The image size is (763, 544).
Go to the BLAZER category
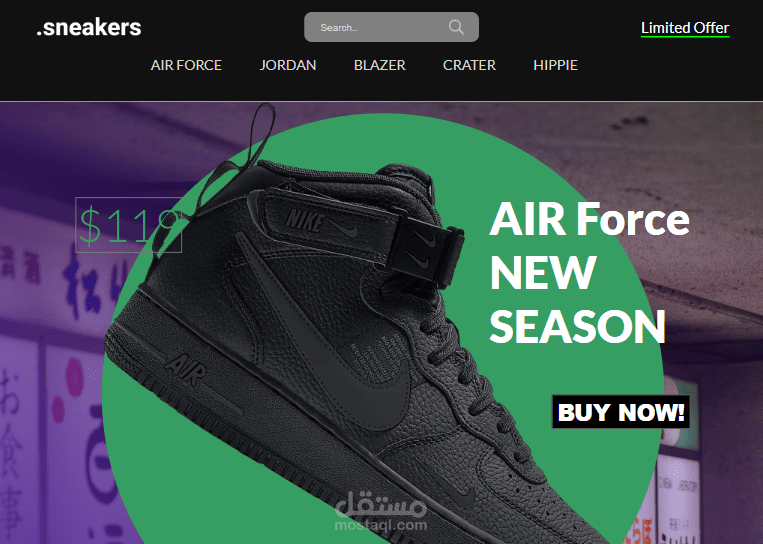click(380, 65)
